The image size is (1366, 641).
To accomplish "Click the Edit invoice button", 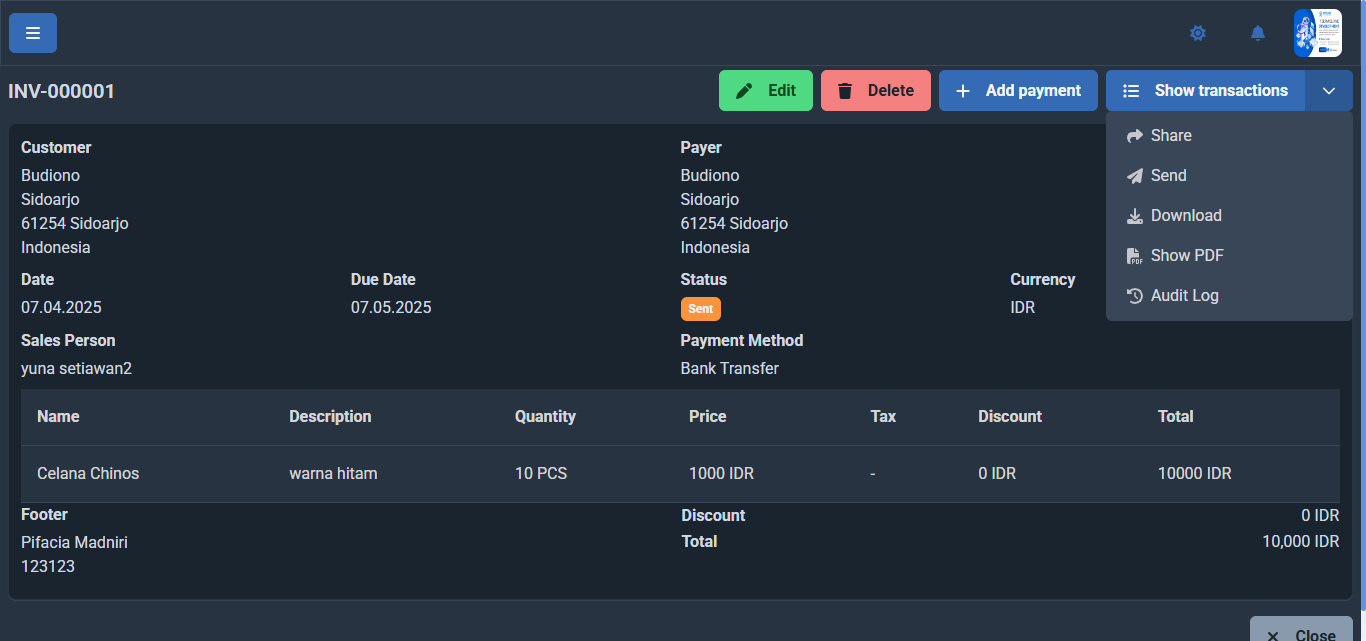I will (765, 91).
